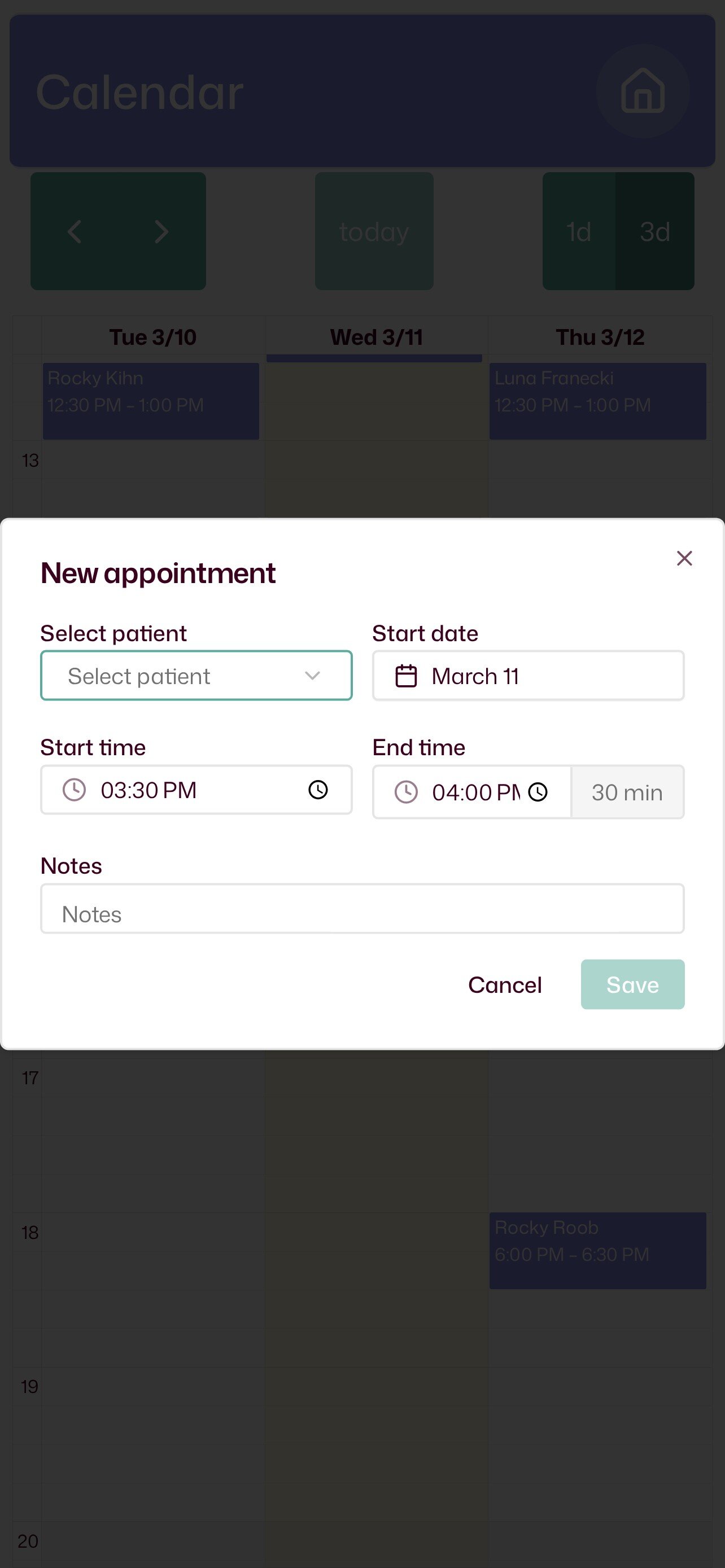Click the chevron in the Select patient box

tap(312, 675)
